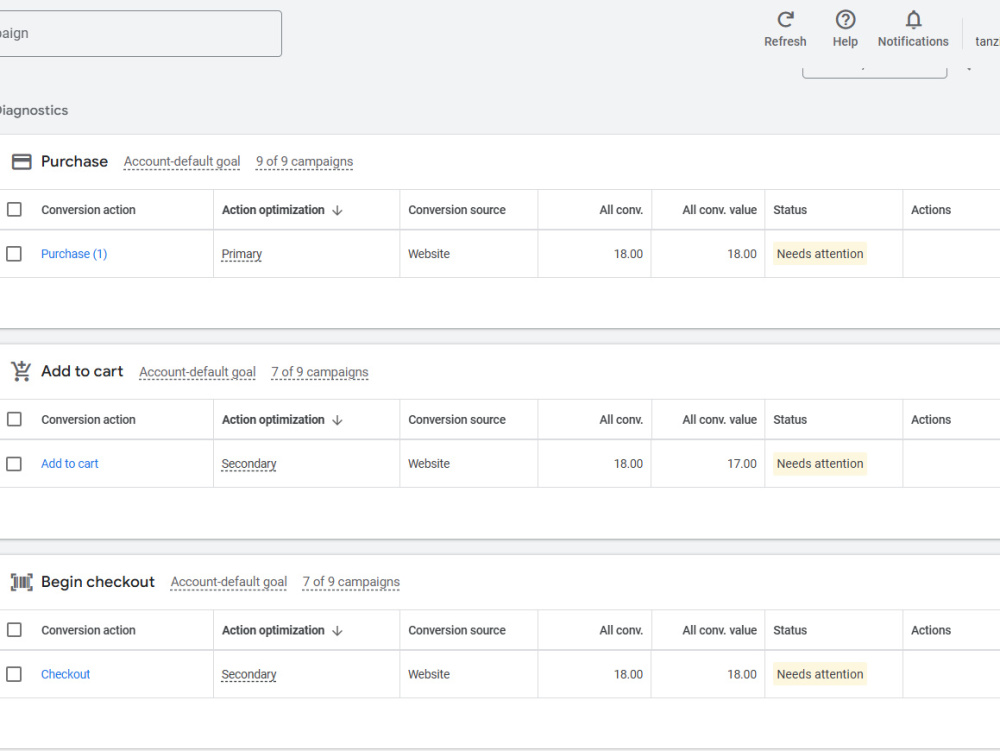Viewport: 1000px width, 751px height.
Task: Click 9 of 9 campaigns link
Action: 304,161
